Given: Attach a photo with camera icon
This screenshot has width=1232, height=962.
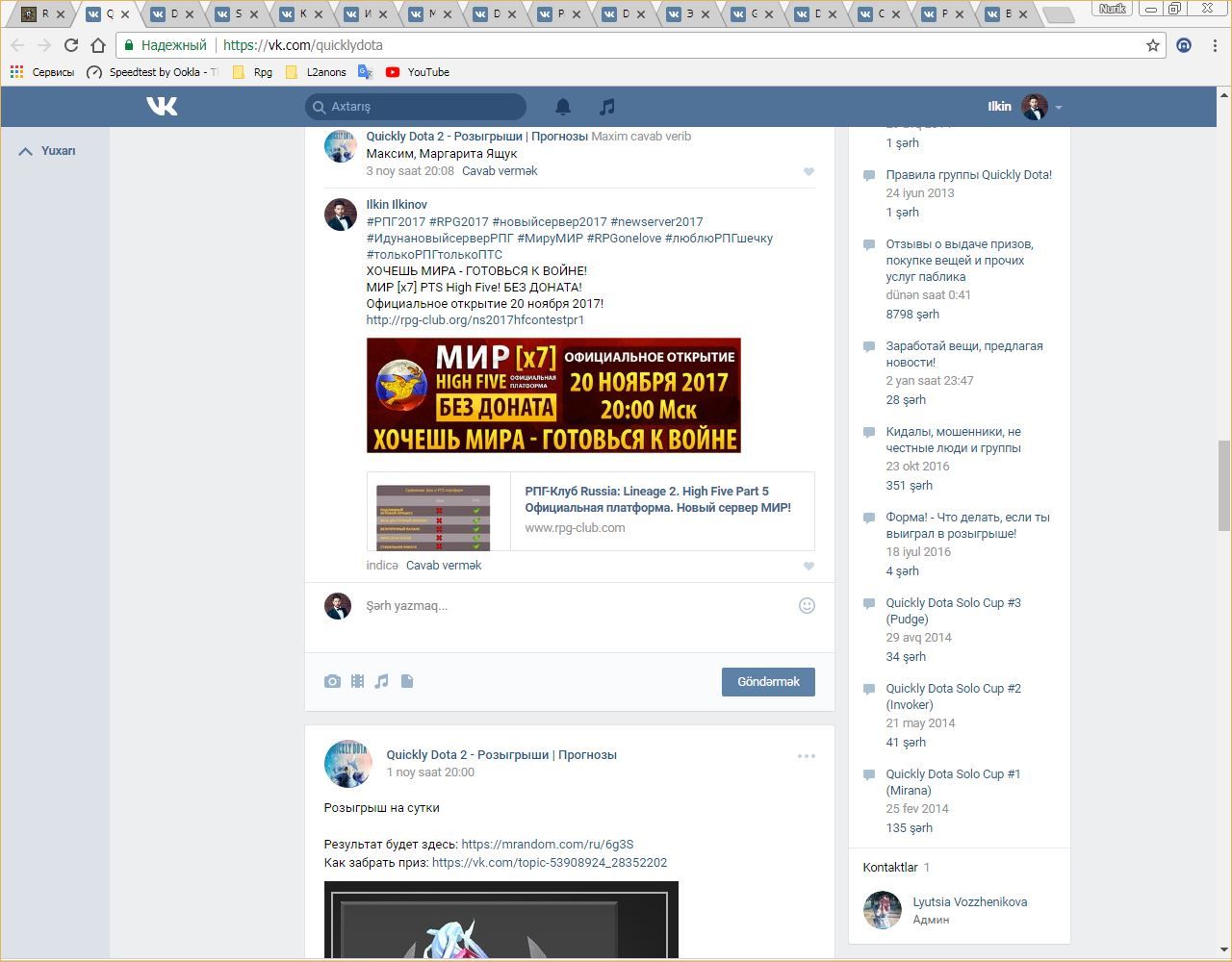Looking at the screenshot, I should coord(332,681).
